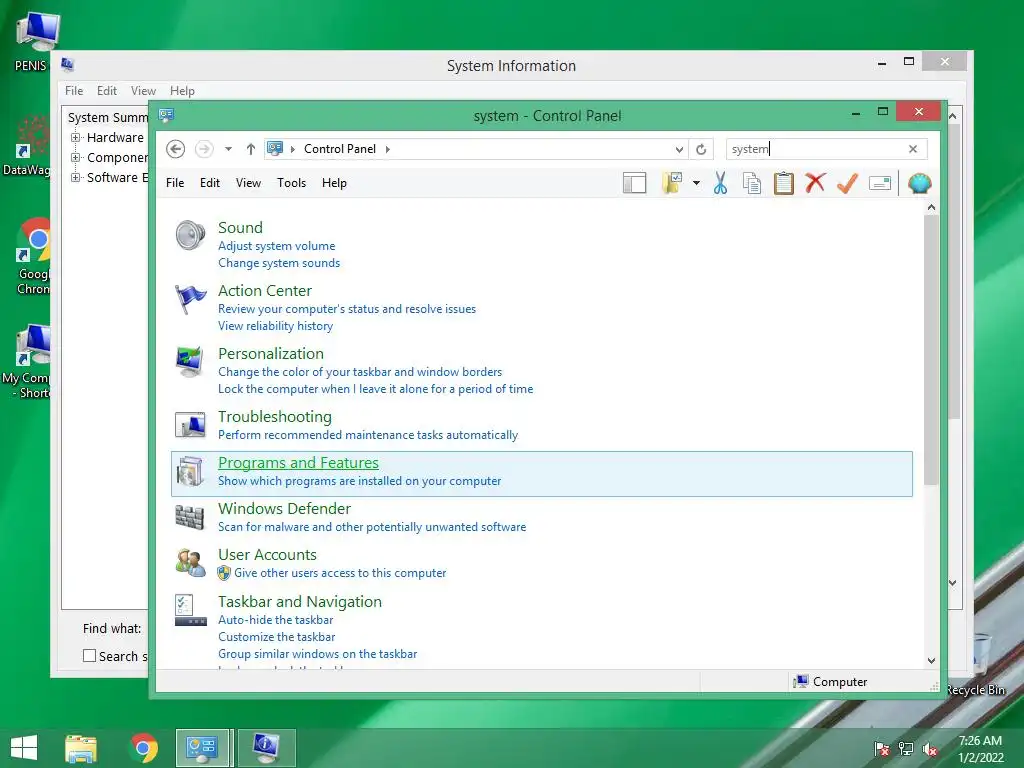
Task: Click 'Auto-hide the taskbar' link
Action: click(275, 620)
